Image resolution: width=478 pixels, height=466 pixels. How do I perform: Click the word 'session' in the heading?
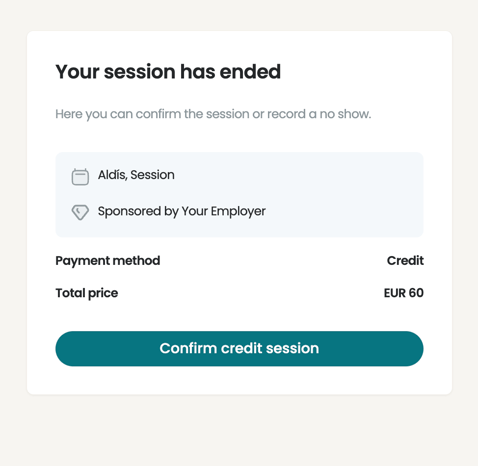(140, 72)
